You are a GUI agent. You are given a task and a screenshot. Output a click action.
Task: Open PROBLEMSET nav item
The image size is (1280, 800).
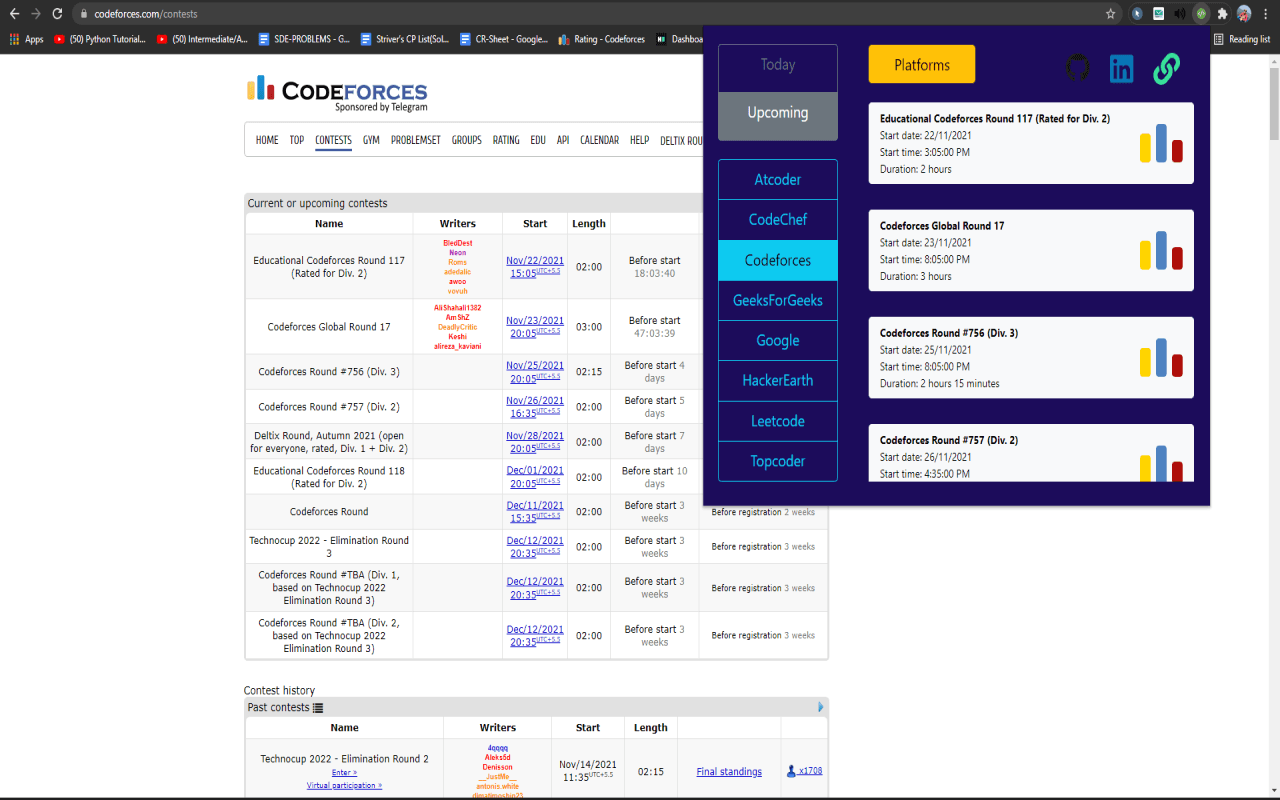[416, 140]
